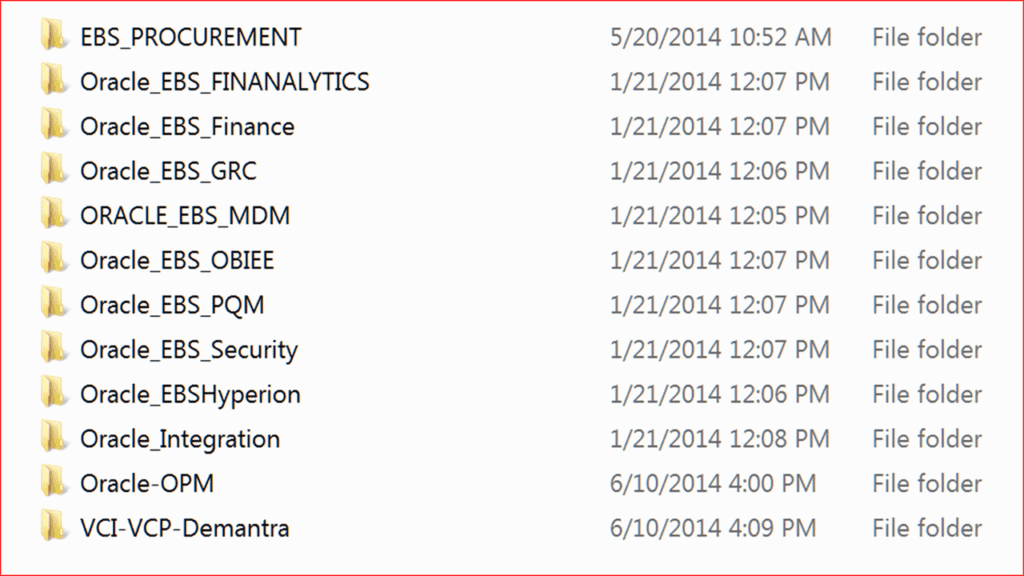Click the Oracle_EBS_GRC folder icon

click(53, 171)
